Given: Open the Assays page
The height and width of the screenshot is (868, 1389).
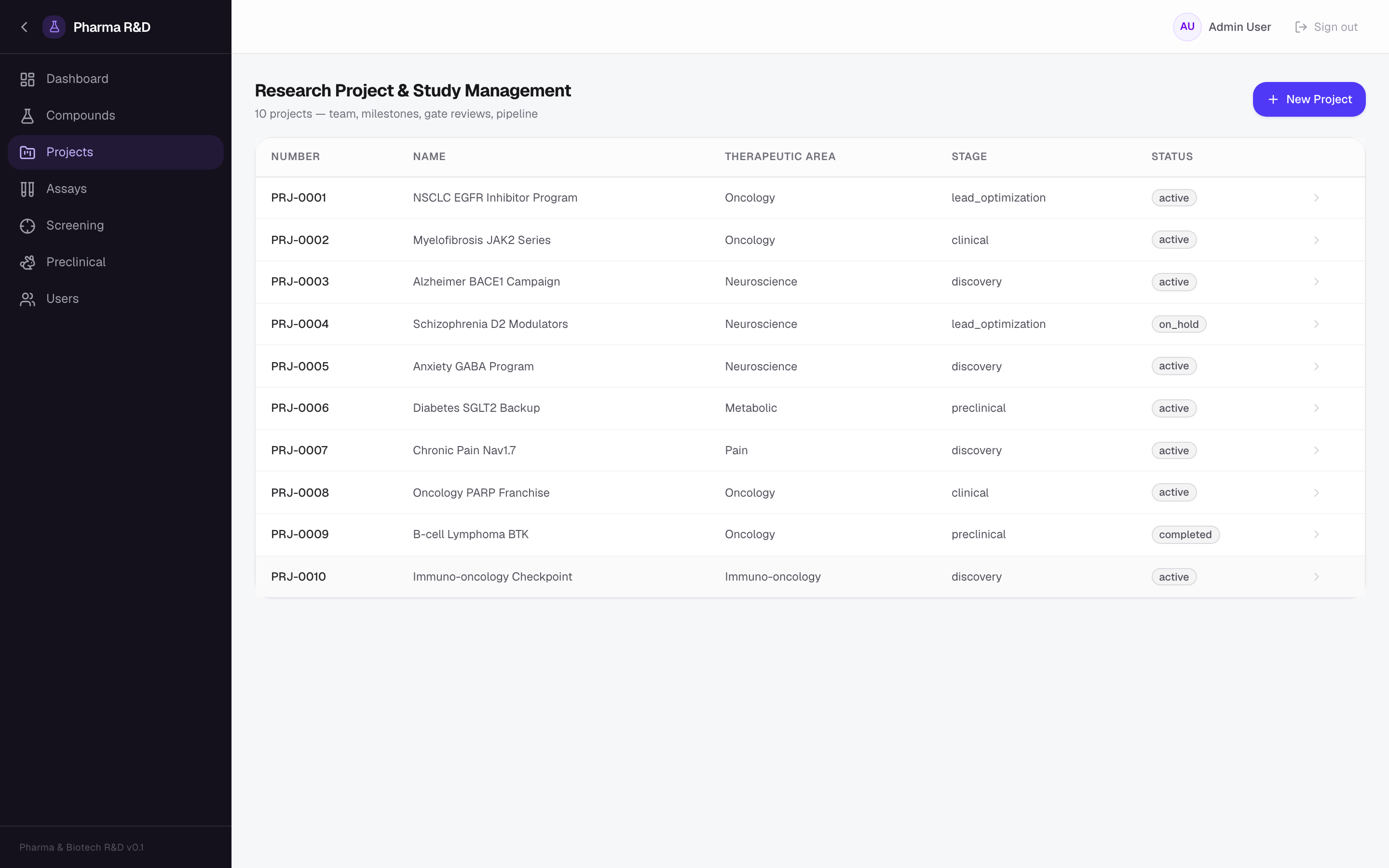Looking at the screenshot, I should click(116, 189).
